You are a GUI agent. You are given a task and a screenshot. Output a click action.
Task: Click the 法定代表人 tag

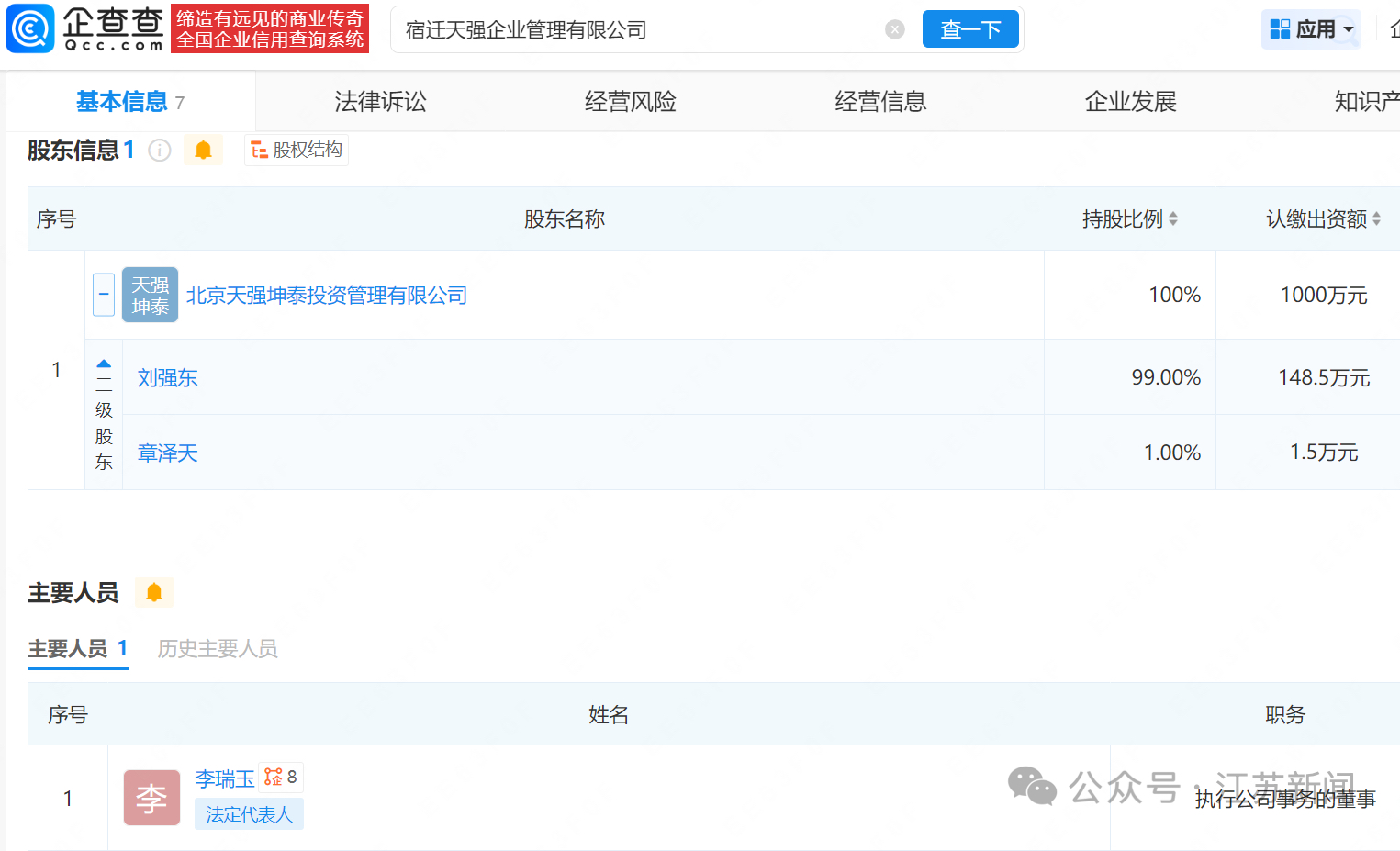point(249,814)
